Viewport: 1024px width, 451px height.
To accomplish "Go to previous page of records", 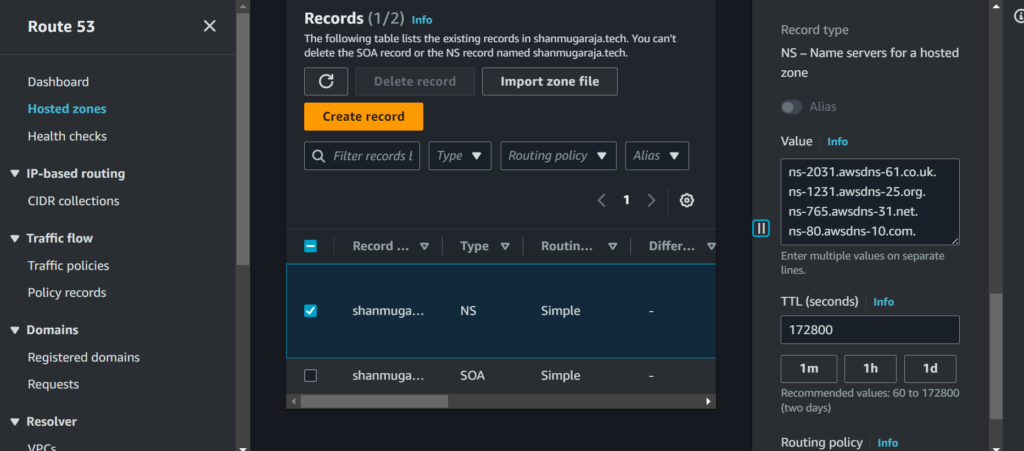I will tap(602, 200).
